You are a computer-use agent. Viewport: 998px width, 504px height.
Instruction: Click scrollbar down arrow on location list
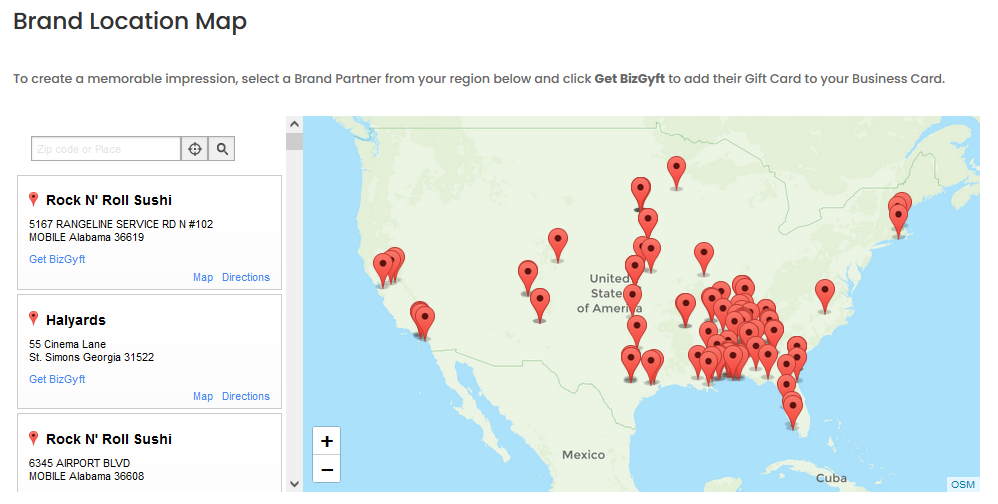point(294,484)
